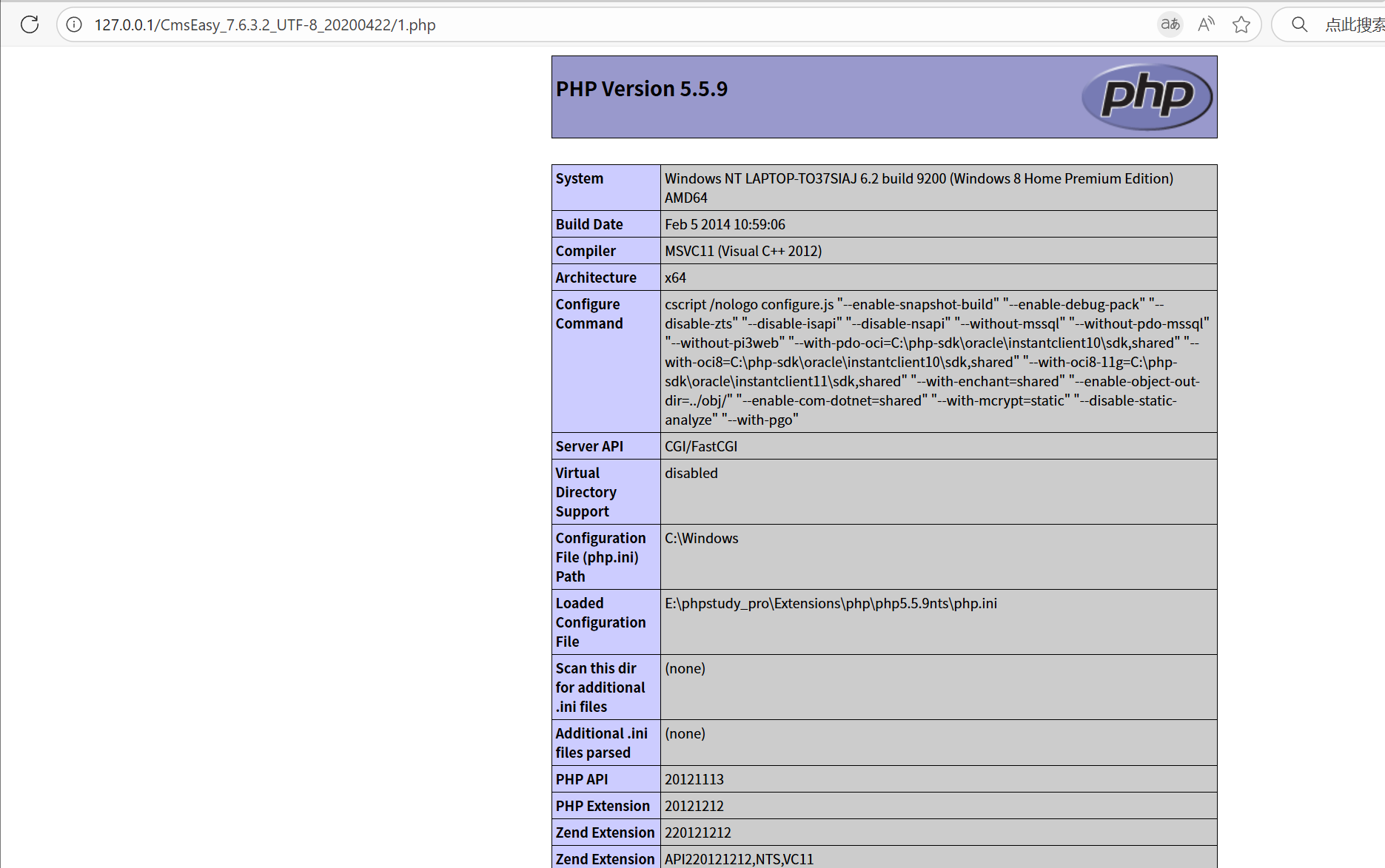
Task: Click the search magnifier icon
Action: pos(1299,24)
